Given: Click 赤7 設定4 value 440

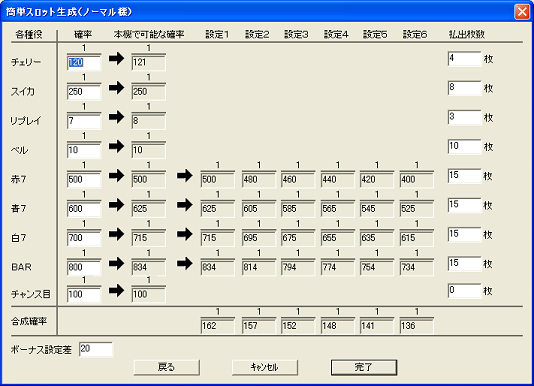Looking at the screenshot, I should click(x=337, y=179).
